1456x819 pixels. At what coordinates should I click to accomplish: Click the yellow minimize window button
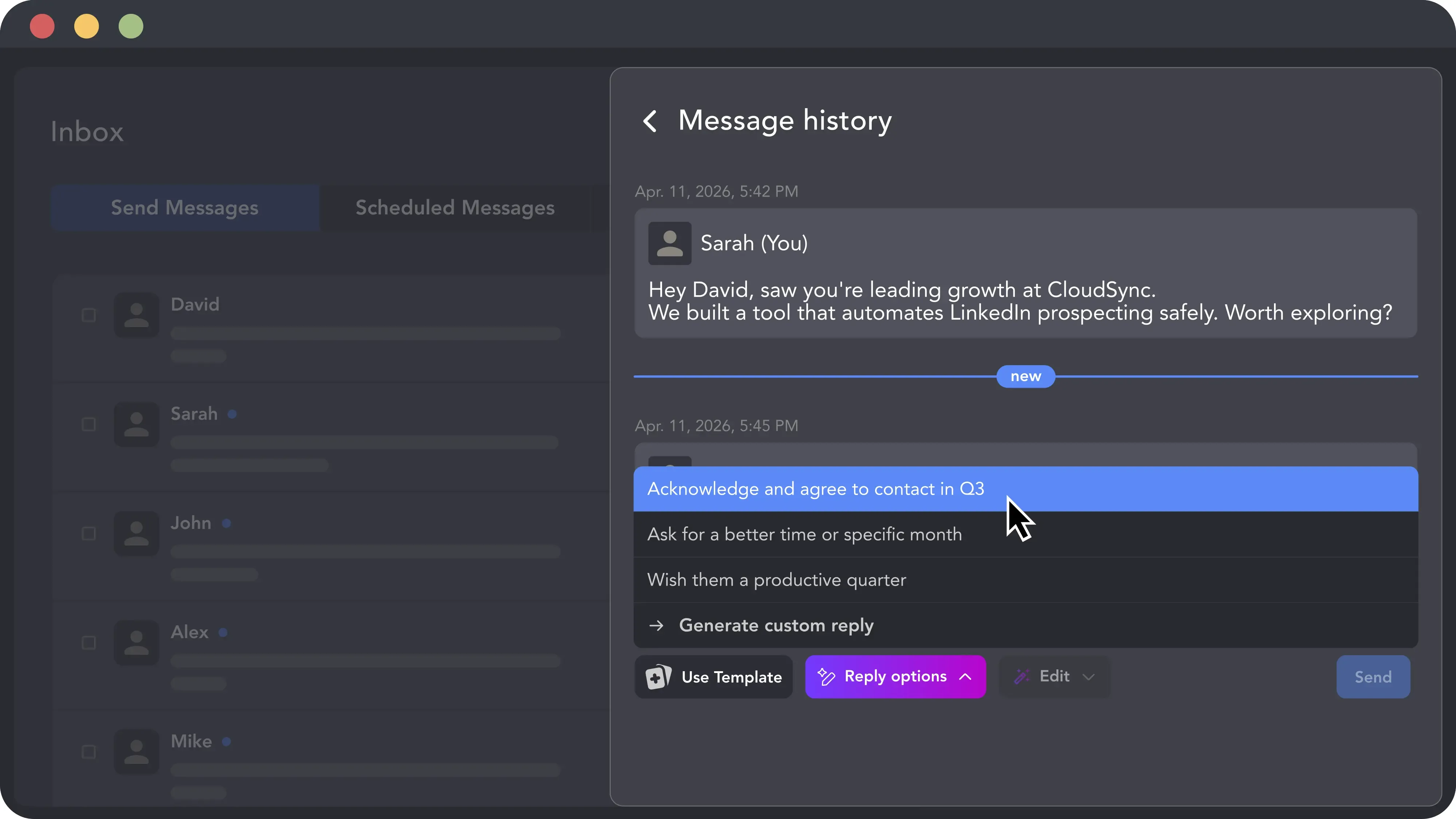(87, 26)
